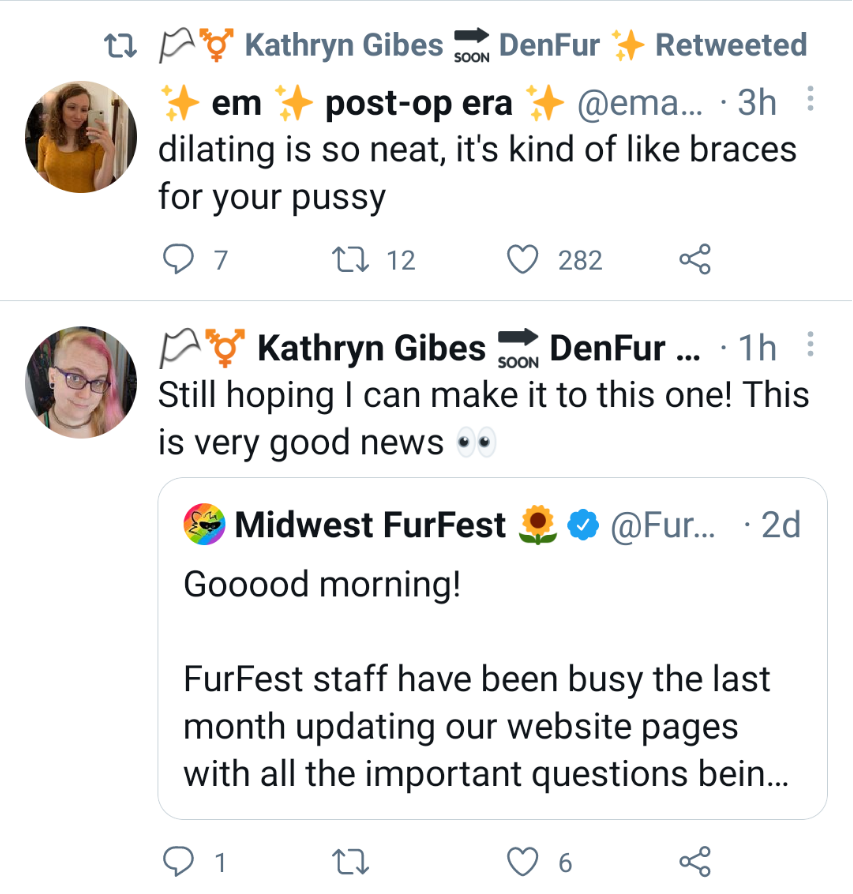
Task: Open the 3h timestamp on em's tweet
Action: click(x=757, y=103)
